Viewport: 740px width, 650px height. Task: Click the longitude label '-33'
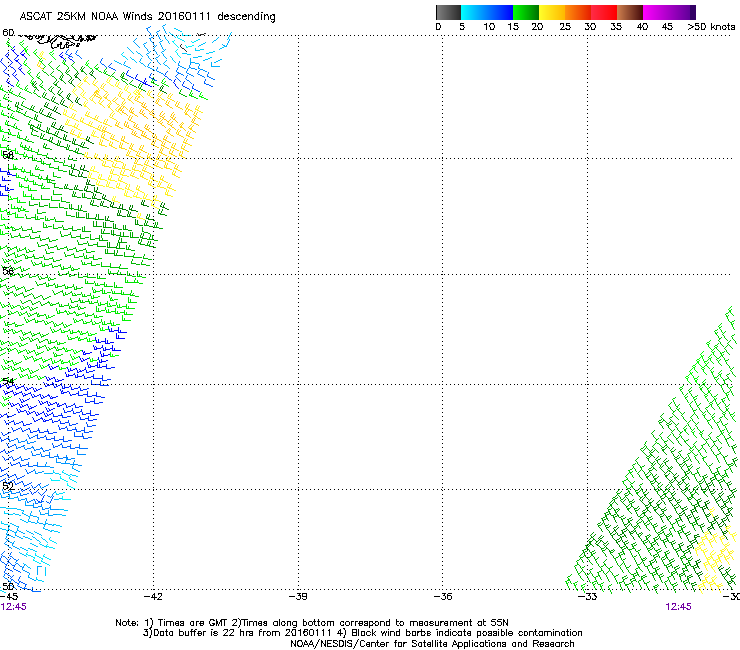tap(587, 597)
